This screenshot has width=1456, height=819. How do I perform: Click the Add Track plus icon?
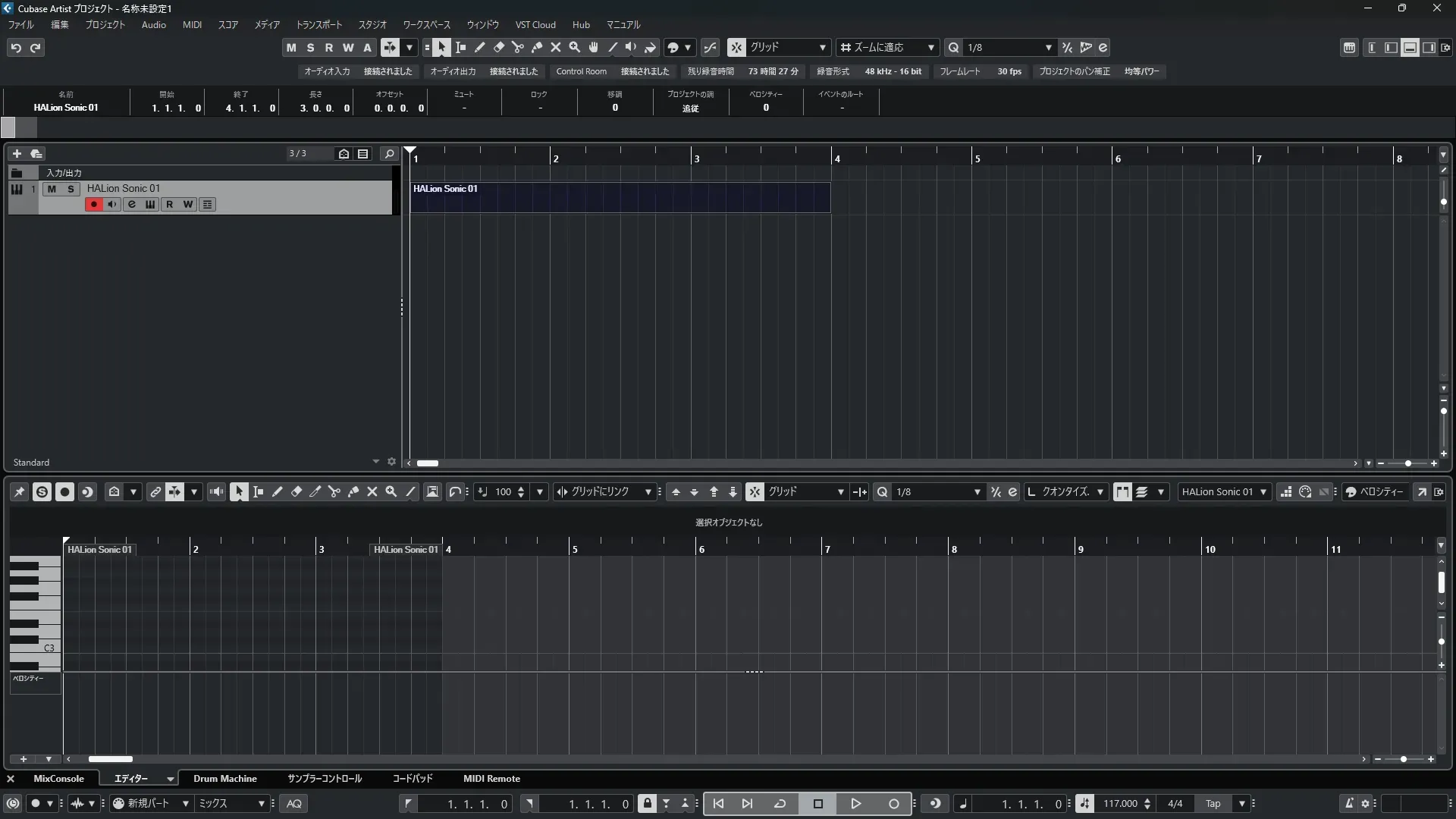pyautogui.click(x=17, y=154)
